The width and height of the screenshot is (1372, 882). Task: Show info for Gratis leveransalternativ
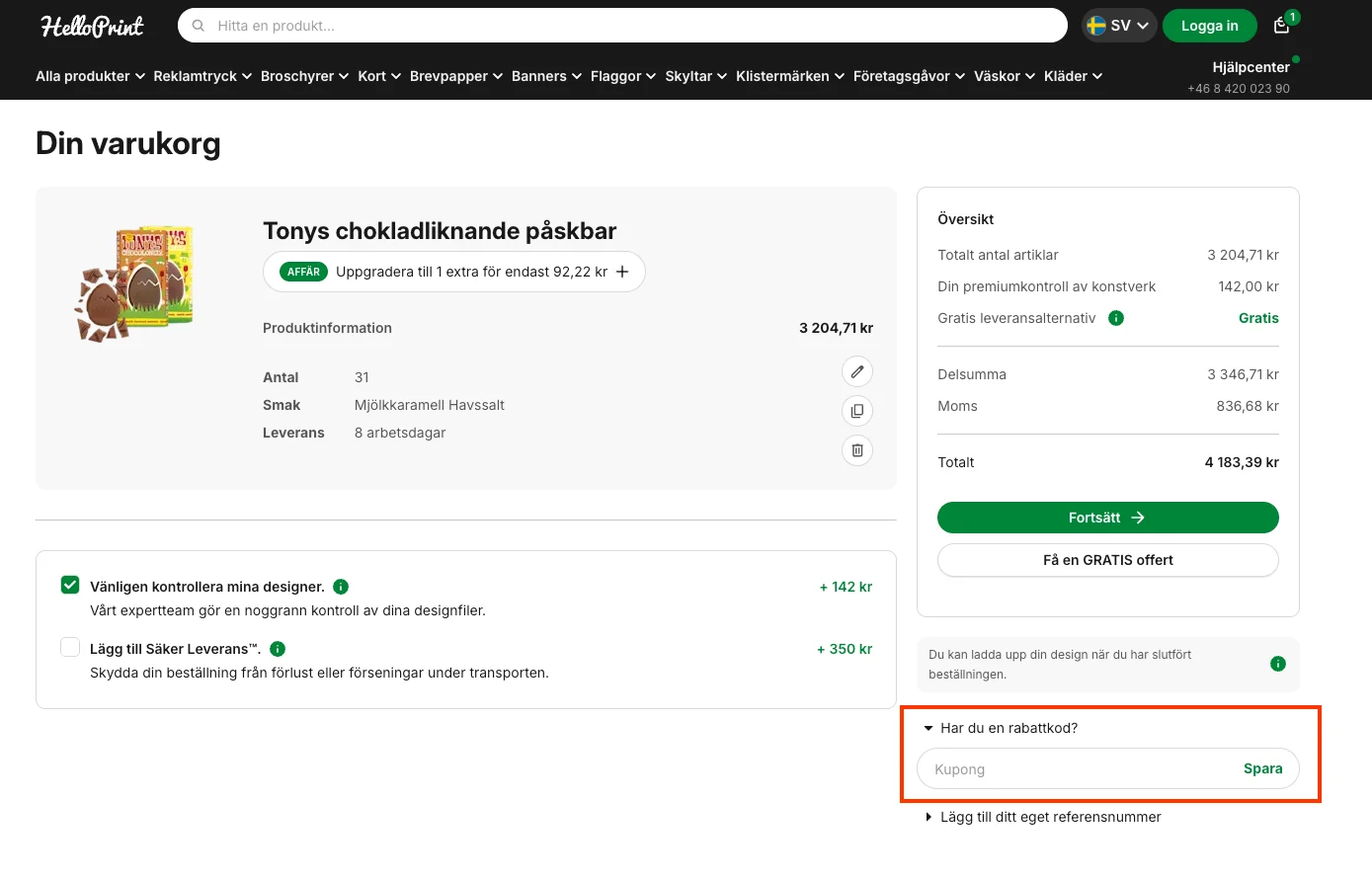tap(1116, 318)
